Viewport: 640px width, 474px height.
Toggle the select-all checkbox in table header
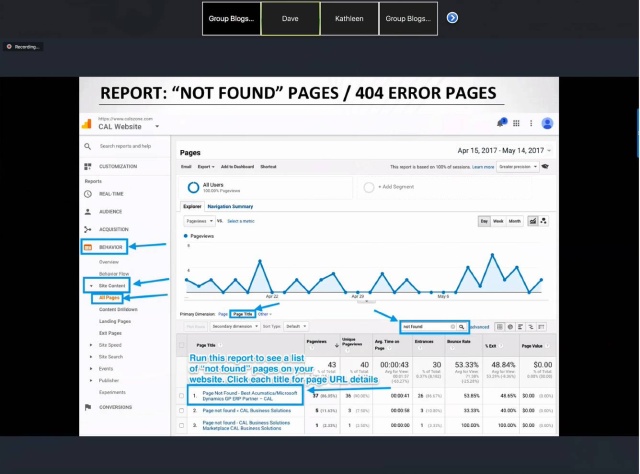point(182,345)
